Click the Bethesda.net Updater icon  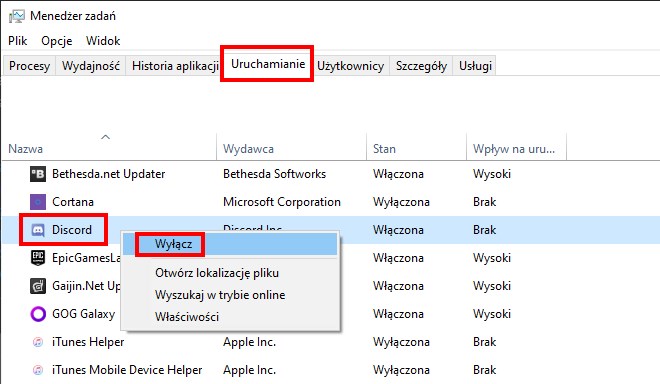pos(38,174)
